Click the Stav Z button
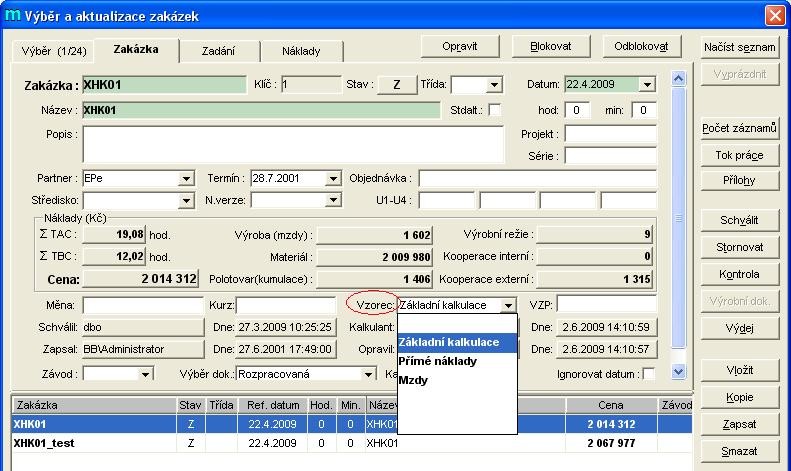Image resolution: width=791 pixels, height=471 pixels. pos(397,84)
